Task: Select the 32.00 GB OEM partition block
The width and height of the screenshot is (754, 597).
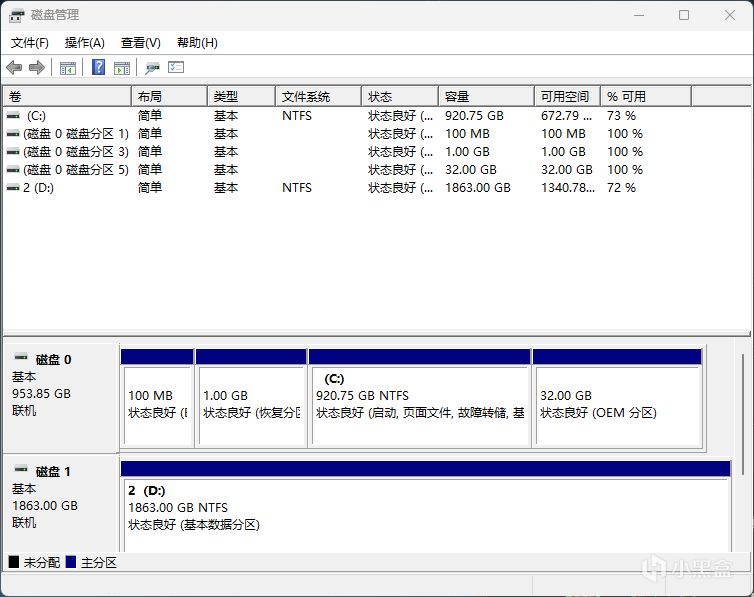Action: [x=617, y=404]
